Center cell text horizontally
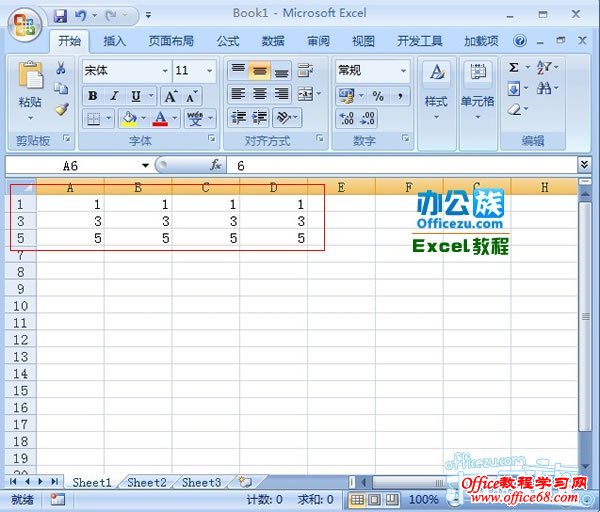Image resolution: width=600 pixels, height=512 pixels. [x=260, y=94]
